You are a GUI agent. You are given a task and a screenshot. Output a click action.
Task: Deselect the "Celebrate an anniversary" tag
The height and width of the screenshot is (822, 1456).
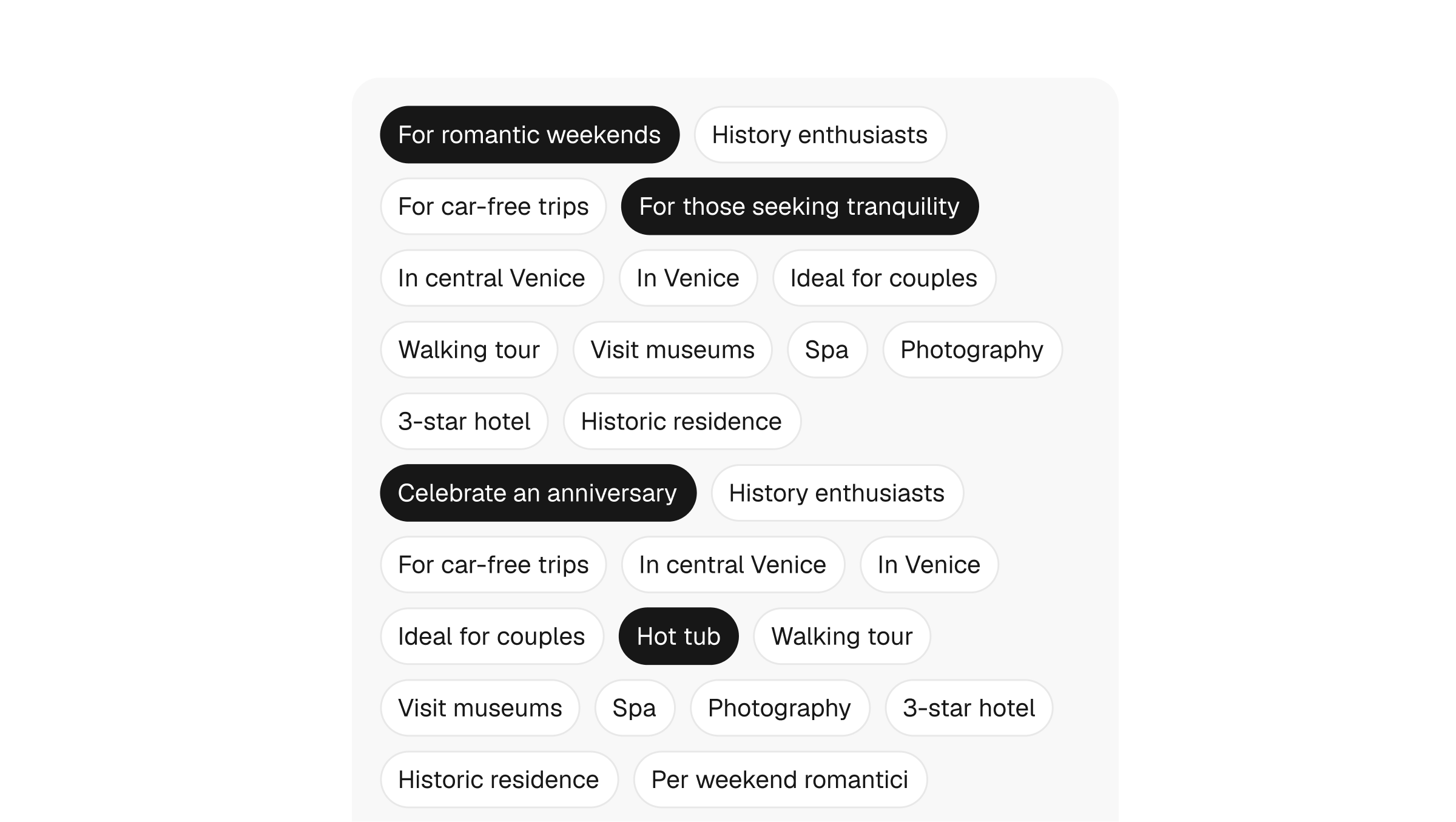(538, 493)
